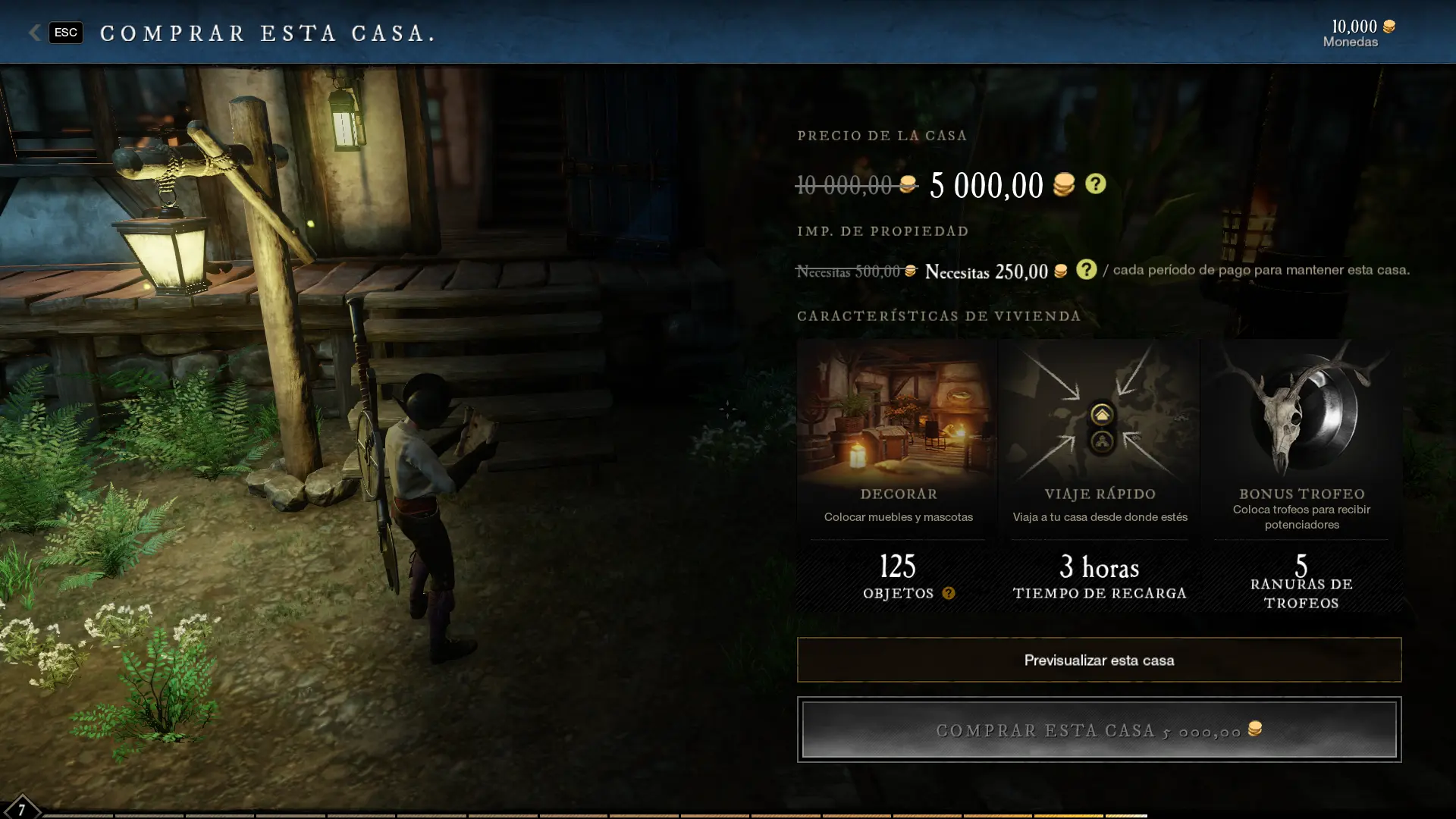Viewport: 1456px width, 819px height.
Task: Click the Bonus Trofeo skull image
Action: (x=1301, y=410)
